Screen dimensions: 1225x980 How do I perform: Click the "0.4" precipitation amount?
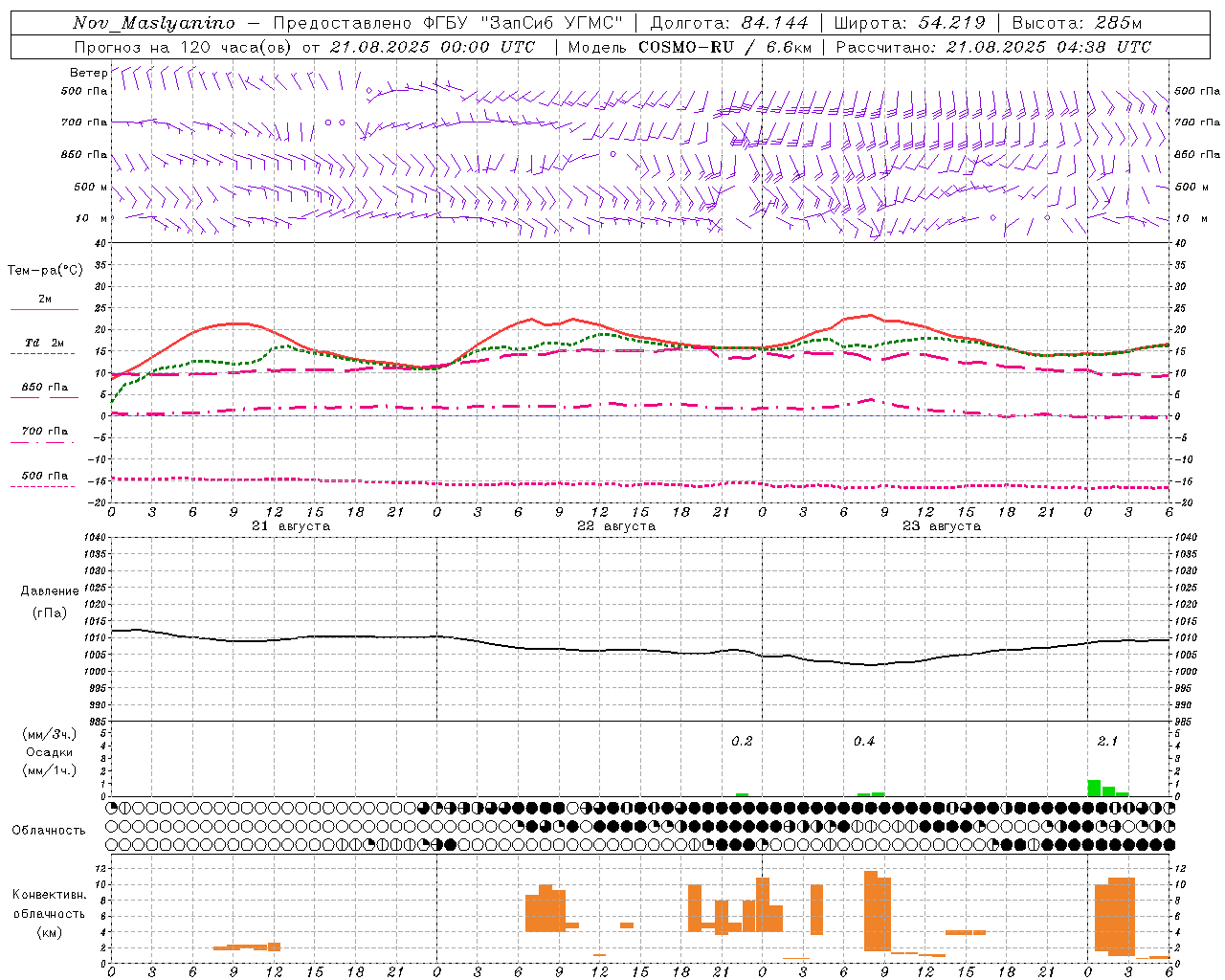(864, 742)
